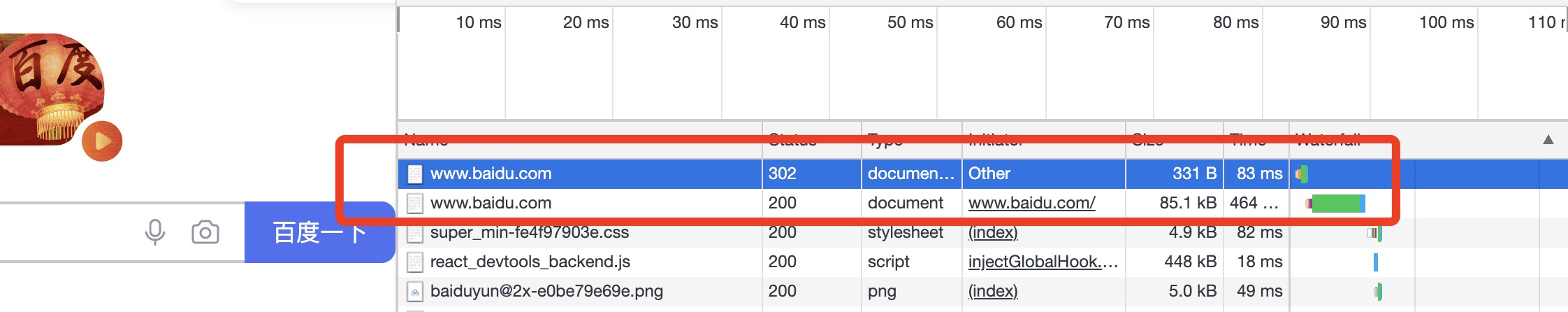Click the camera image search icon
The image size is (1568, 312).
(x=205, y=232)
